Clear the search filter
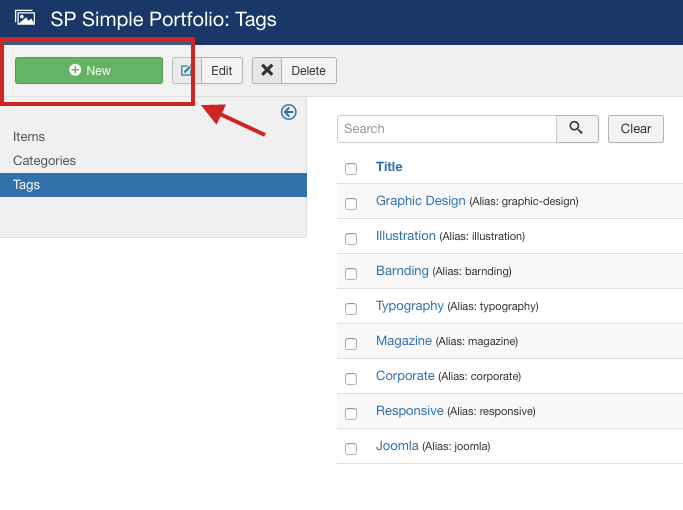The image size is (683, 510). pyautogui.click(x=635, y=128)
